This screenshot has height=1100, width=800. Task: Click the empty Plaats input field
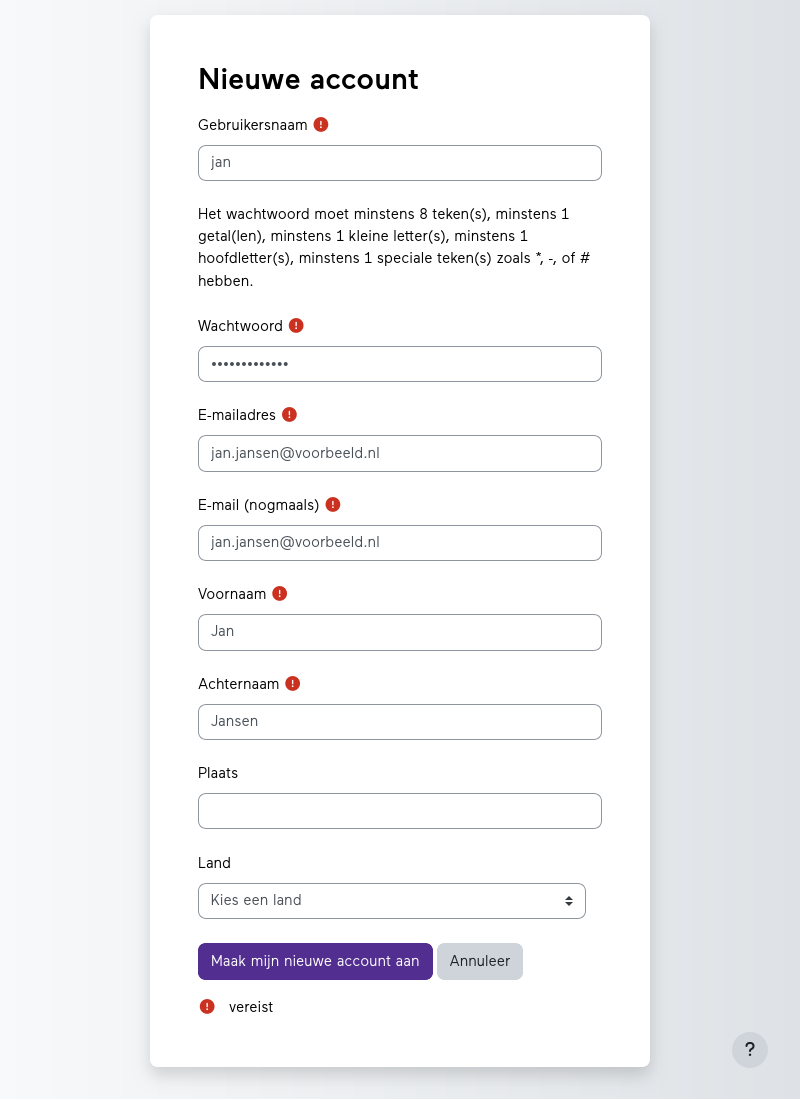click(x=400, y=810)
